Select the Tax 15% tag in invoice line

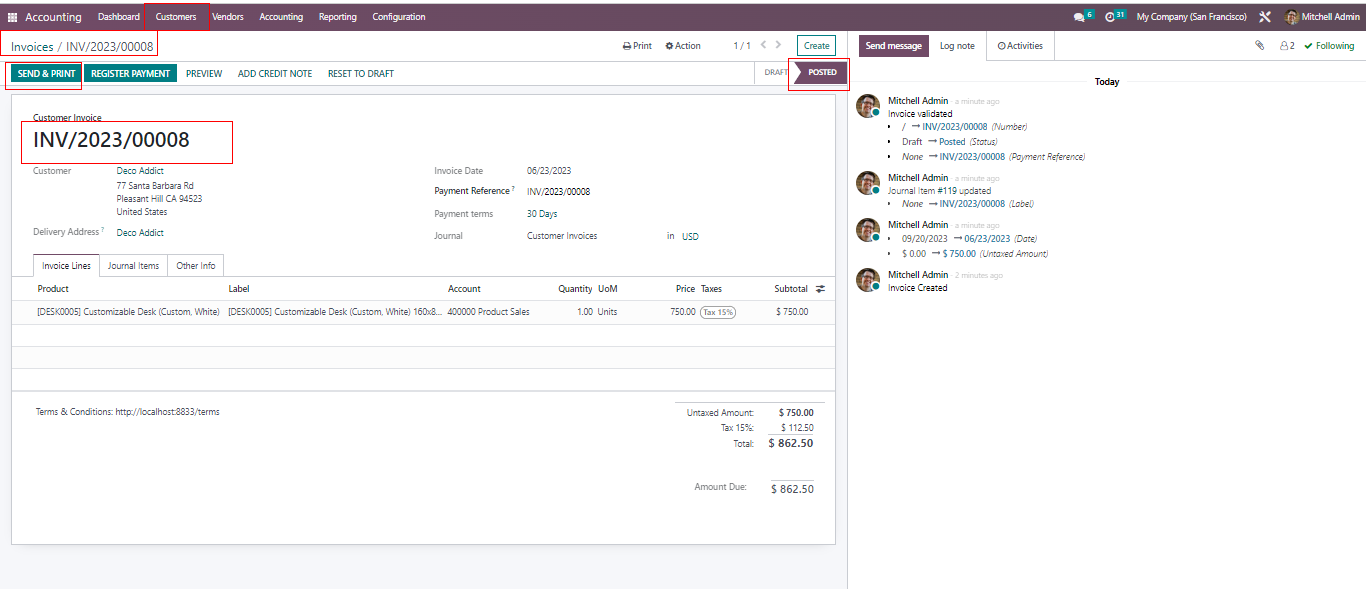(x=717, y=312)
